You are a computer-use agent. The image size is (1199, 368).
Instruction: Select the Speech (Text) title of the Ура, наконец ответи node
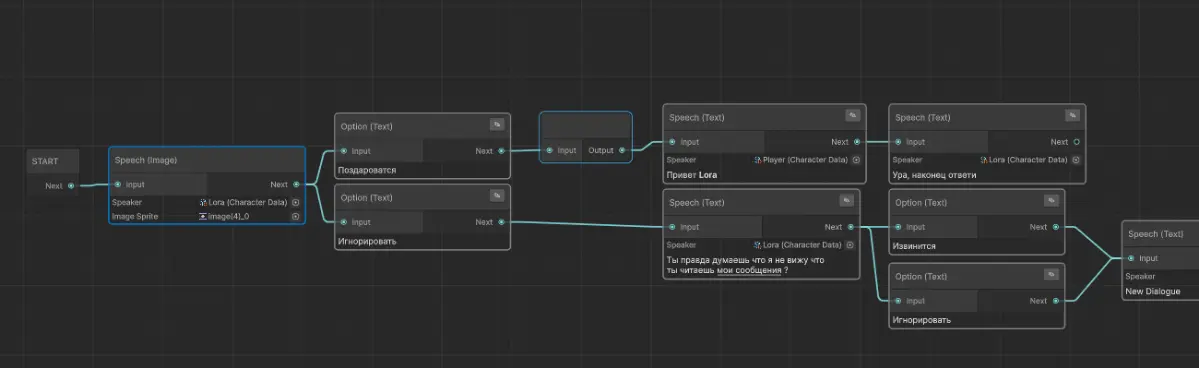click(923, 118)
